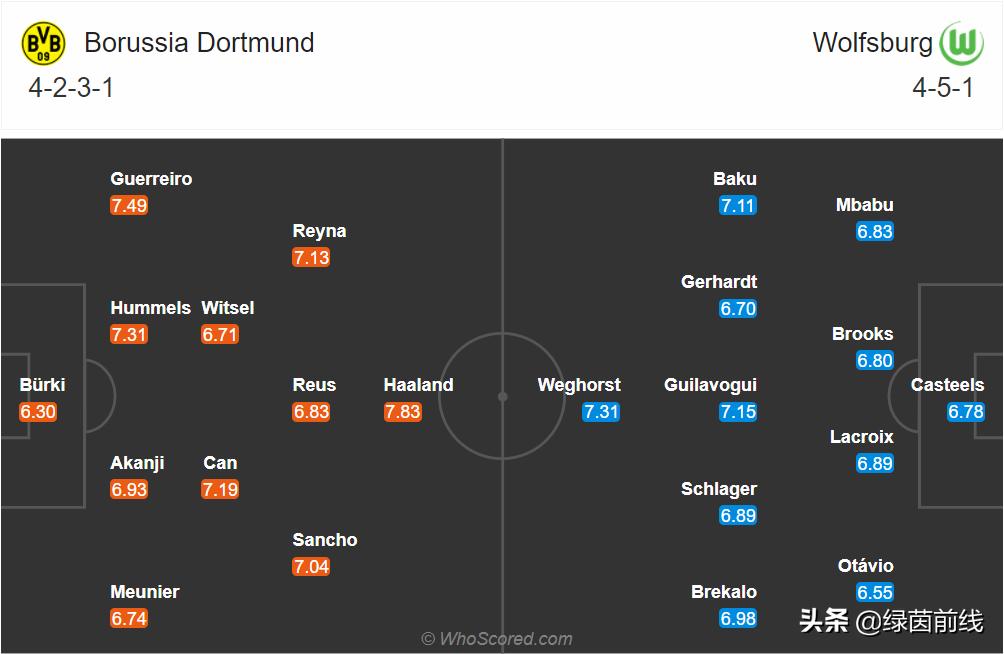This screenshot has width=1004, height=654.
Task: Click Dortmund's 4-2-3-1 formation label
Action: (71, 88)
